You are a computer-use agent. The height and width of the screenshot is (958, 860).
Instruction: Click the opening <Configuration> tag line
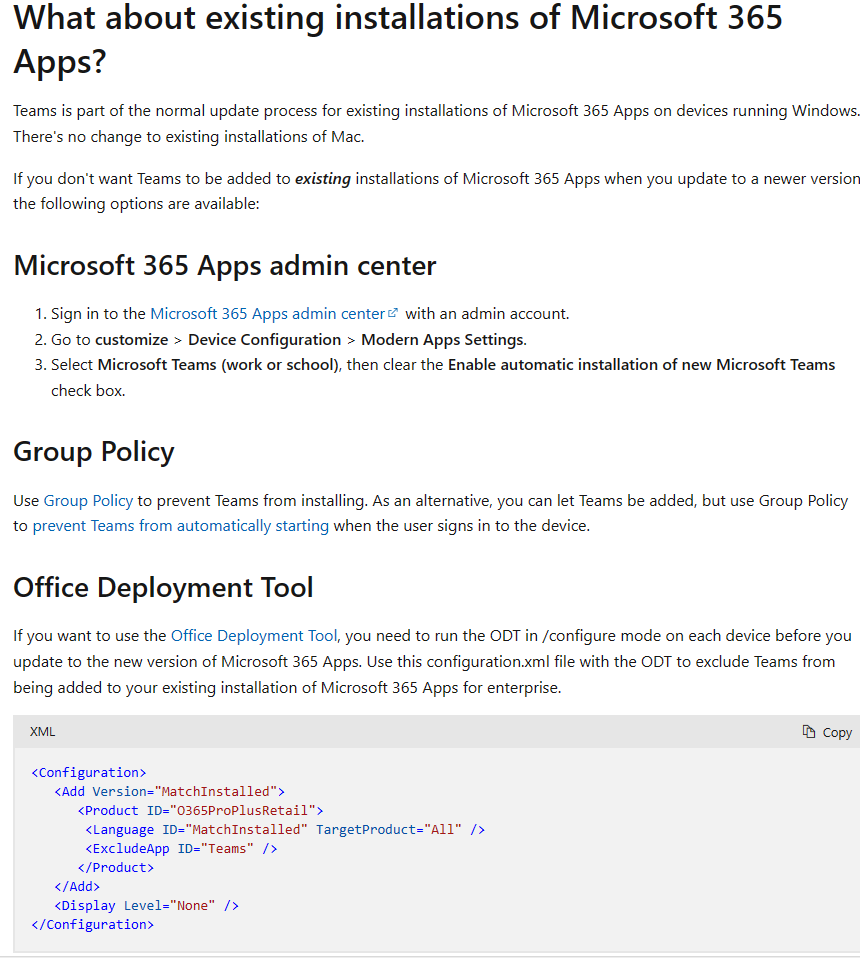tap(89, 772)
